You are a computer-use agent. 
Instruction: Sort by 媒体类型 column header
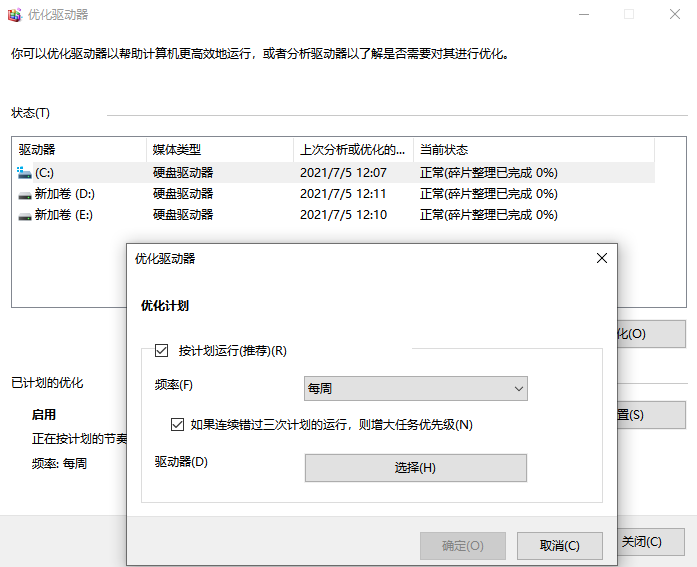(x=220, y=150)
